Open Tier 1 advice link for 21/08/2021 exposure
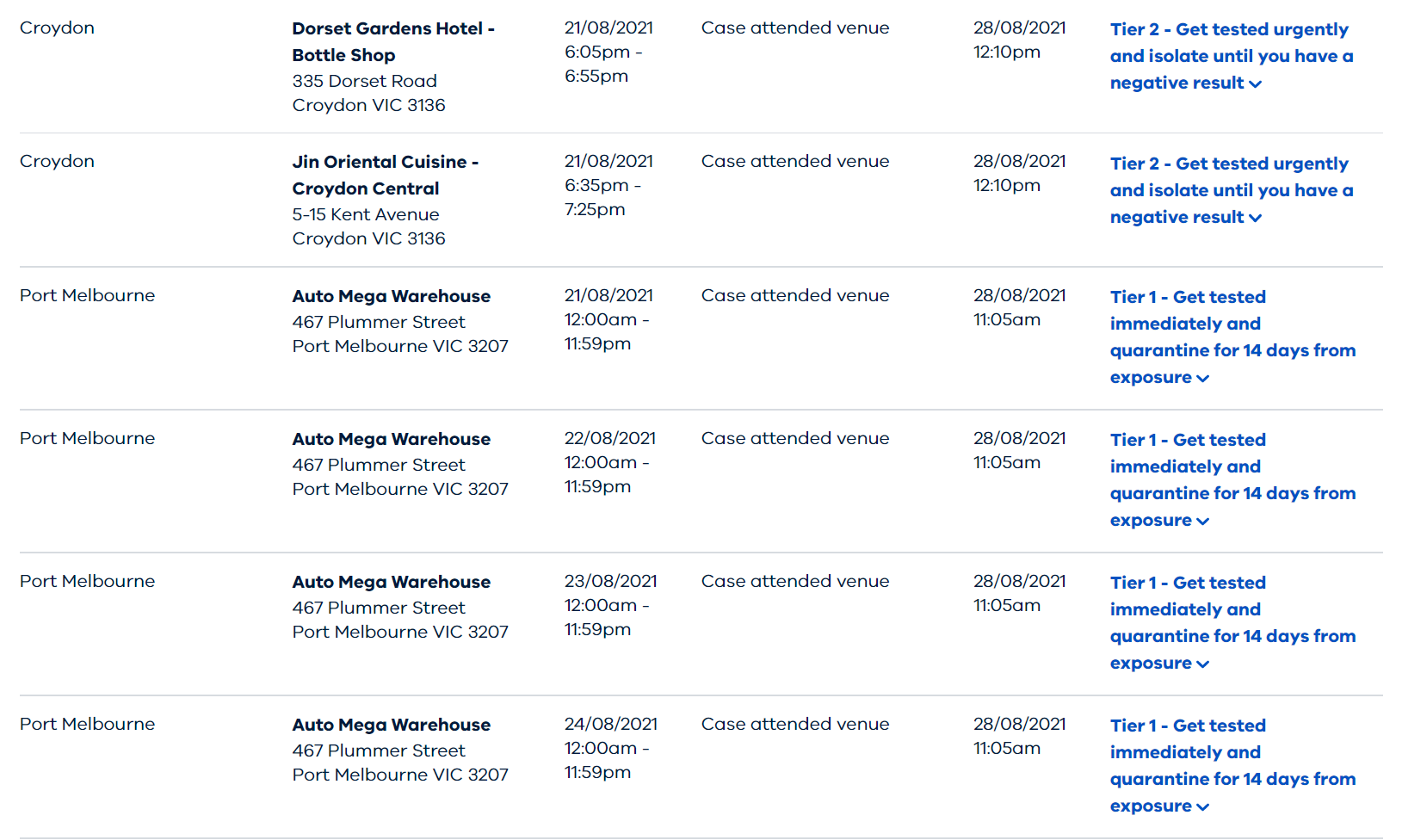The image size is (1402, 840). pos(1232,337)
